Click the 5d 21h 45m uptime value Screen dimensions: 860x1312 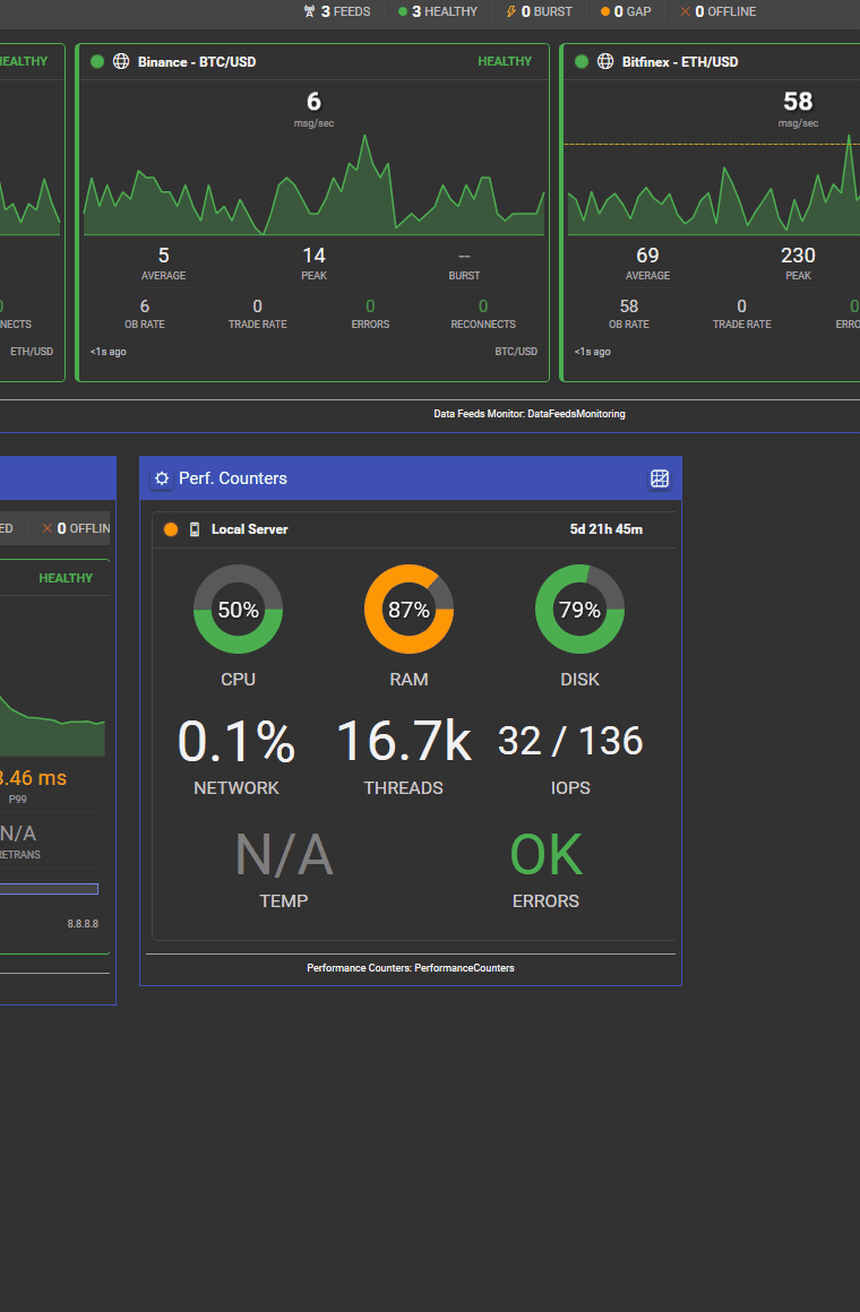point(607,529)
